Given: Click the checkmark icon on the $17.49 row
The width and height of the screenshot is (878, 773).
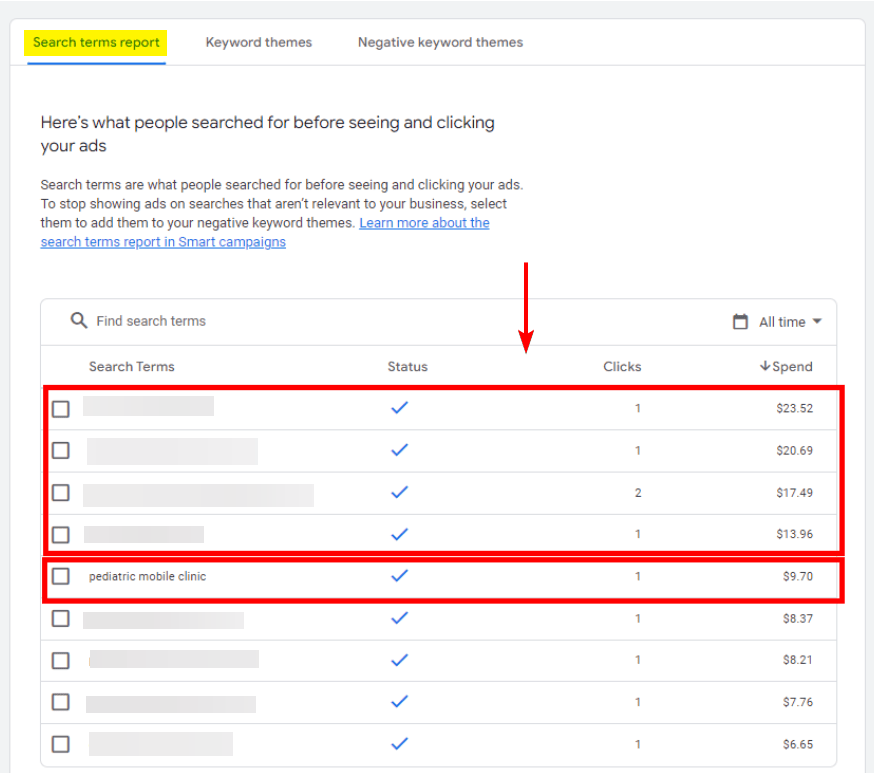Looking at the screenshot, I should pyautogui.click(x=399, y=492).
